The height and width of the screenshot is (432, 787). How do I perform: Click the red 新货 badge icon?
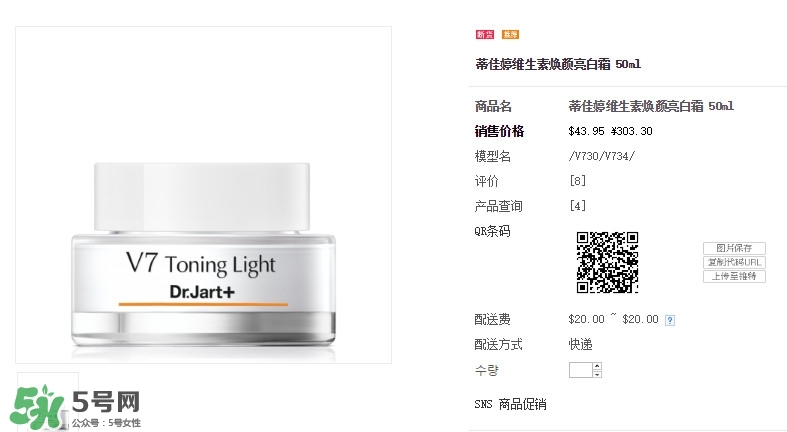[x=485, y=34]
